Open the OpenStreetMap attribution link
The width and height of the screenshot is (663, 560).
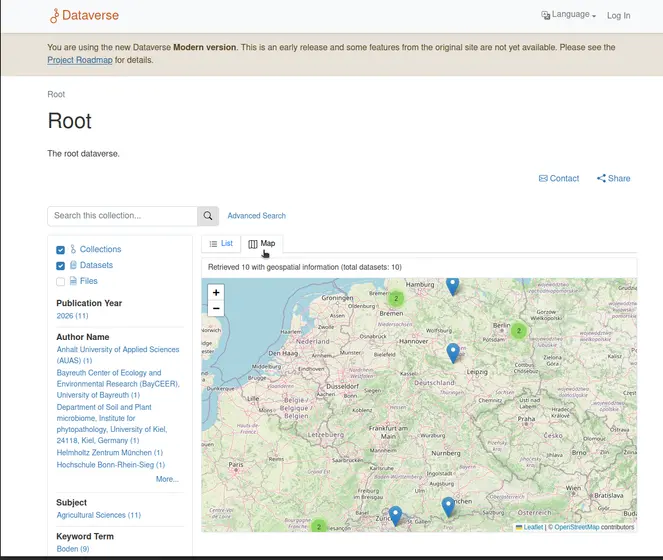(577, 527)
